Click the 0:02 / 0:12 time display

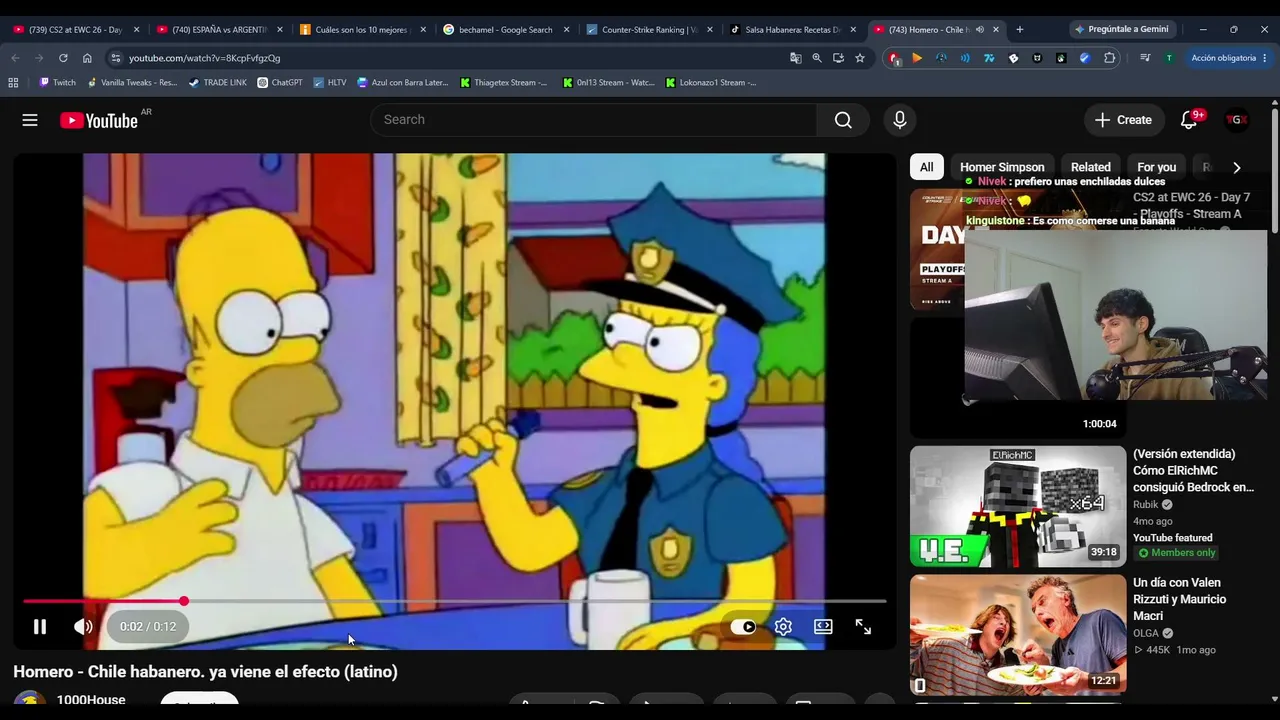point(148,627)
